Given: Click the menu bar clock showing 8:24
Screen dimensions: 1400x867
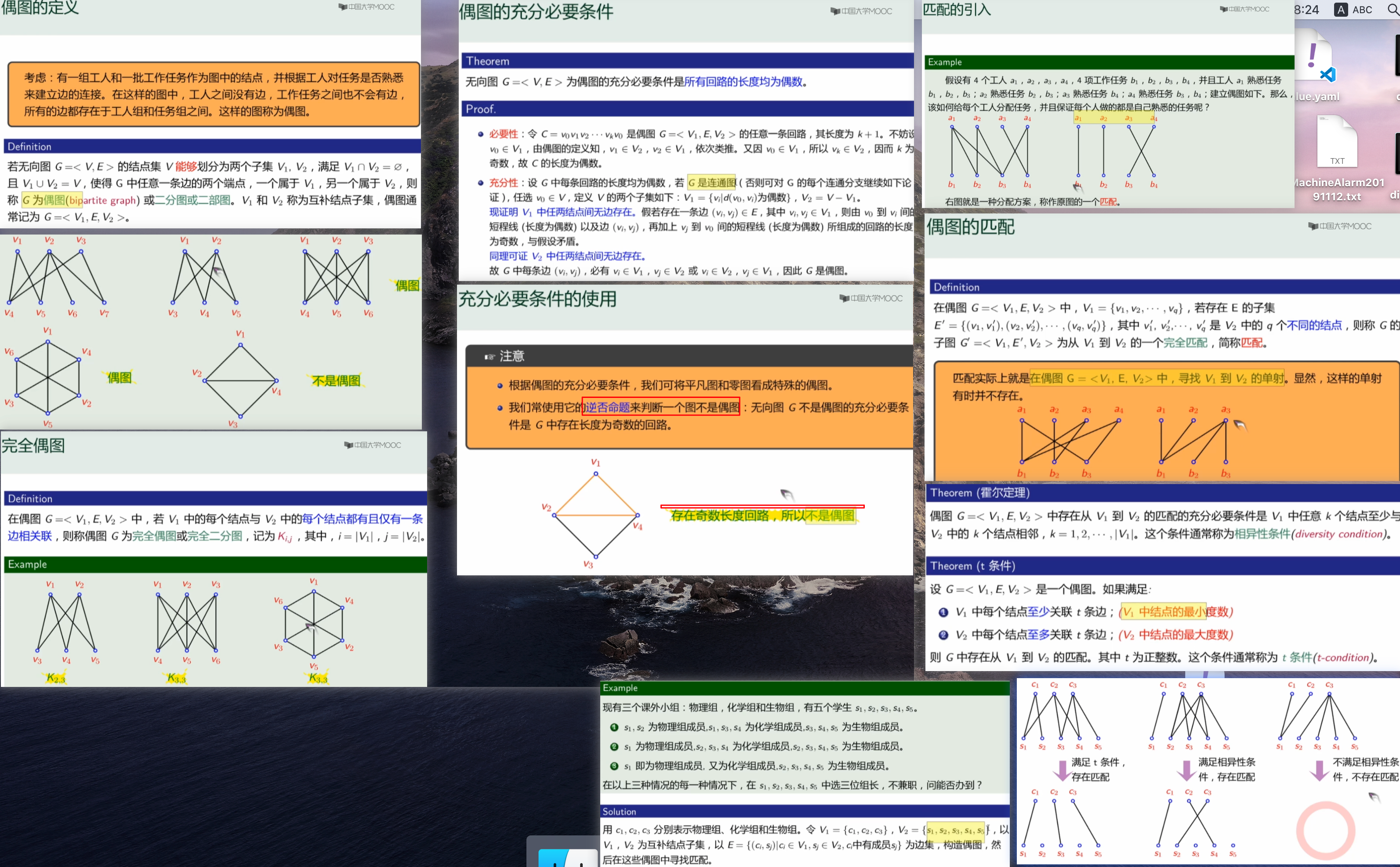Looking at the screenshot, I should tap(1306, 10).
